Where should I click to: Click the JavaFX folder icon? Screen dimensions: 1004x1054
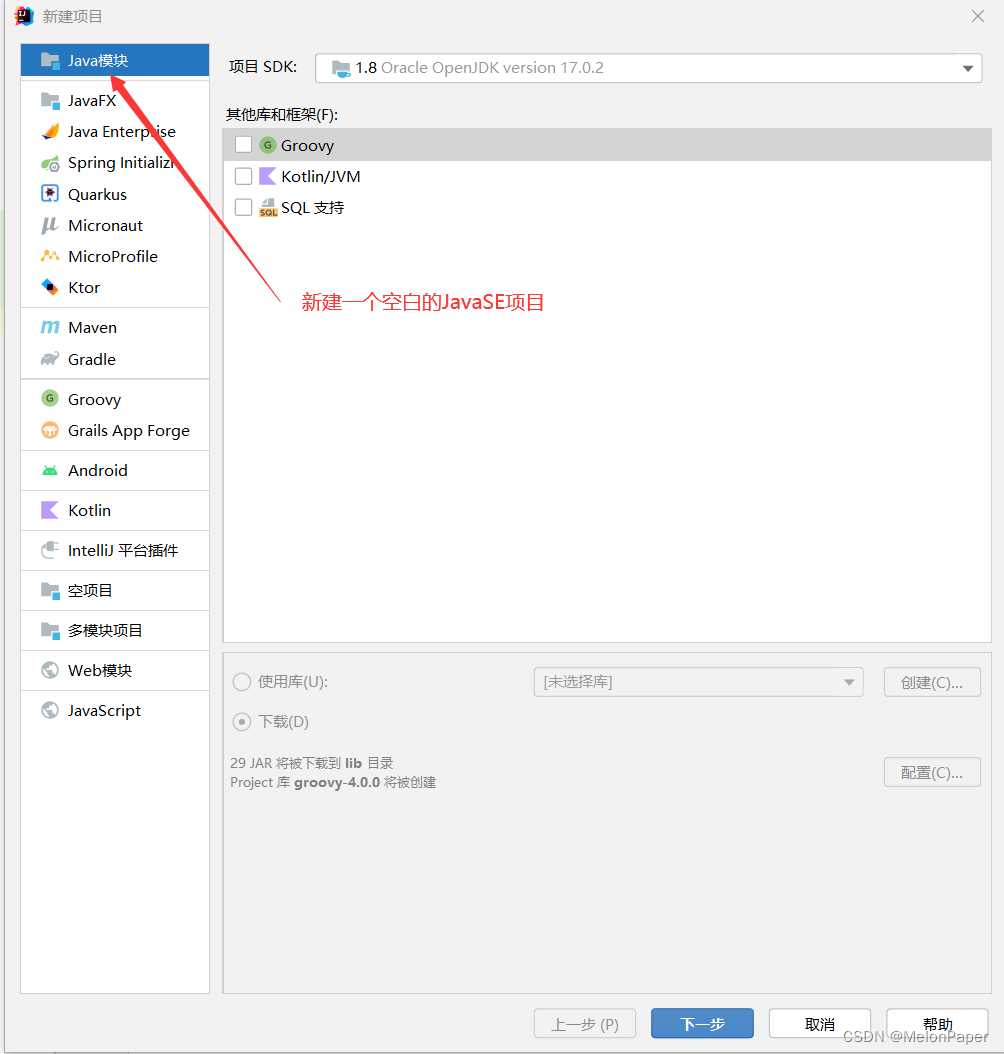point(50,101)
